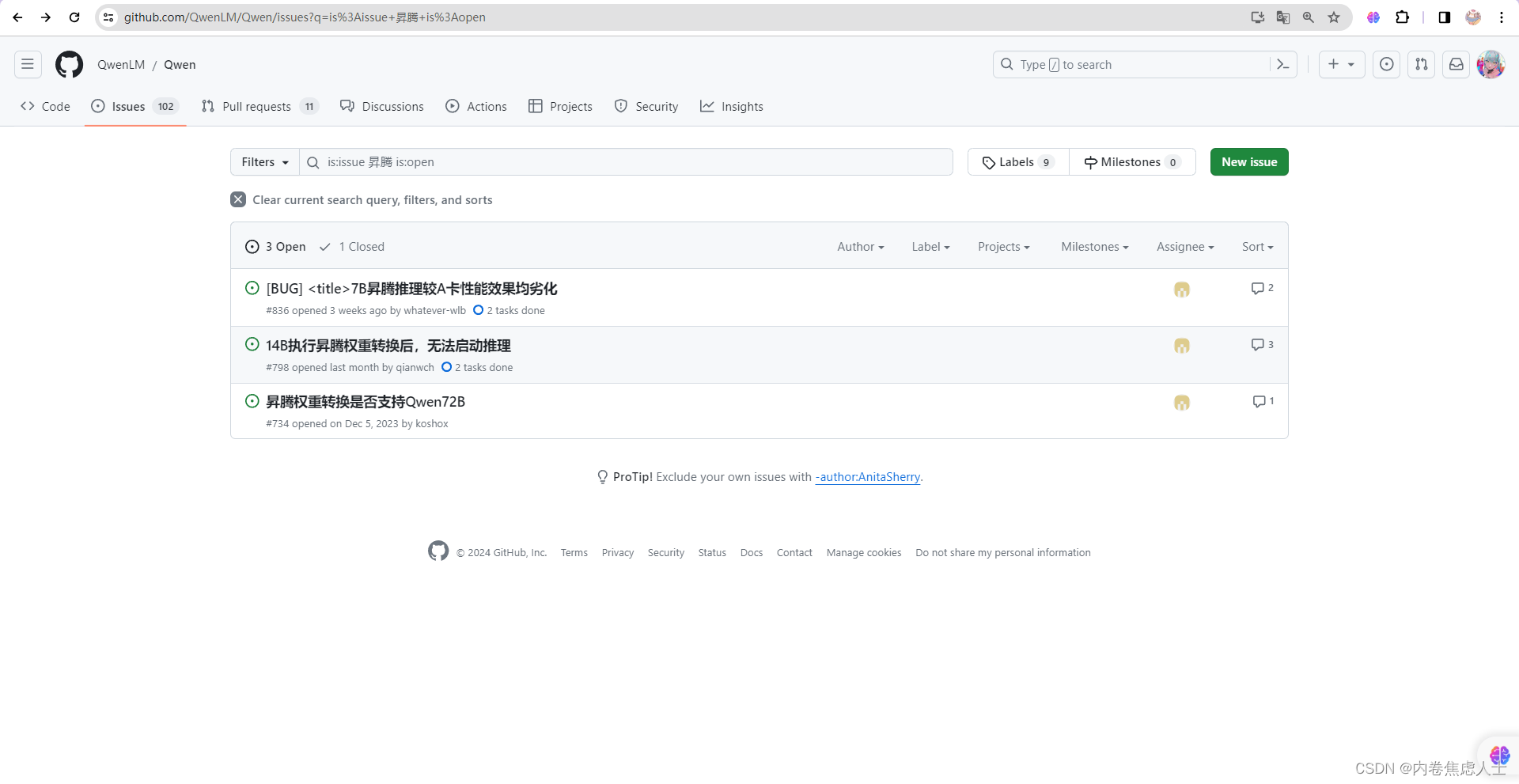Expand the Projects filter dropdown
Image resolution: width=1519 pixels, height=784 pixels.
coord(1004,247)
